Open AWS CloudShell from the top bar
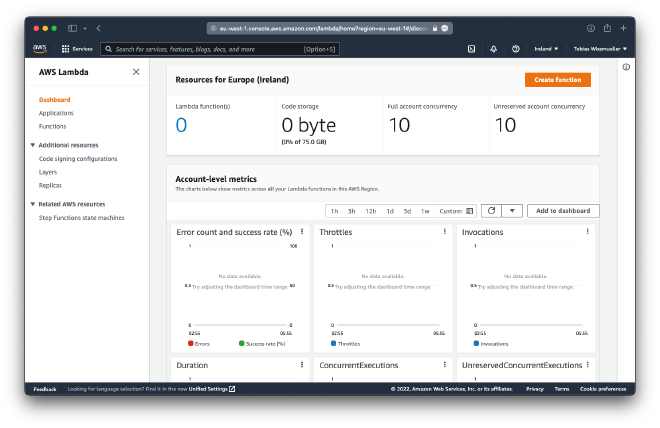660x428 pixels. [x=471, y=48]
